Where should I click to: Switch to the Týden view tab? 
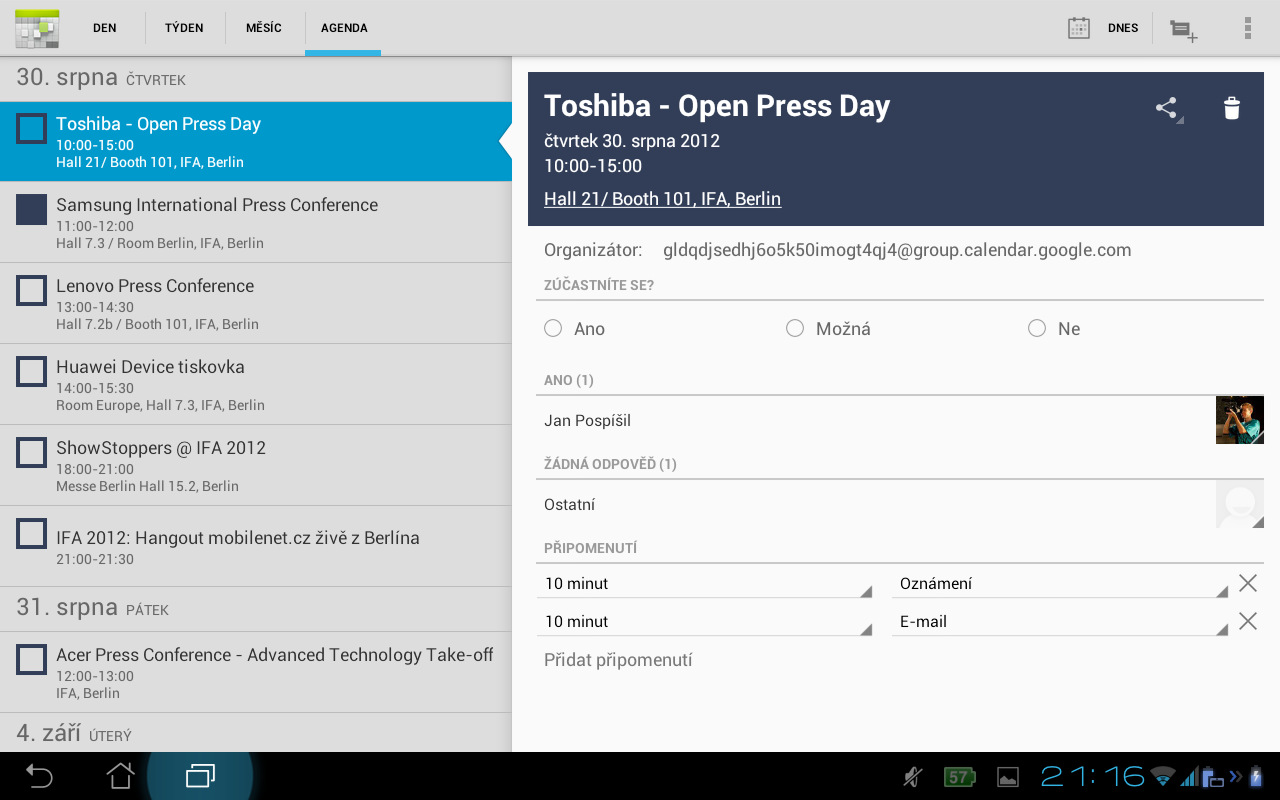click(184, 28)
